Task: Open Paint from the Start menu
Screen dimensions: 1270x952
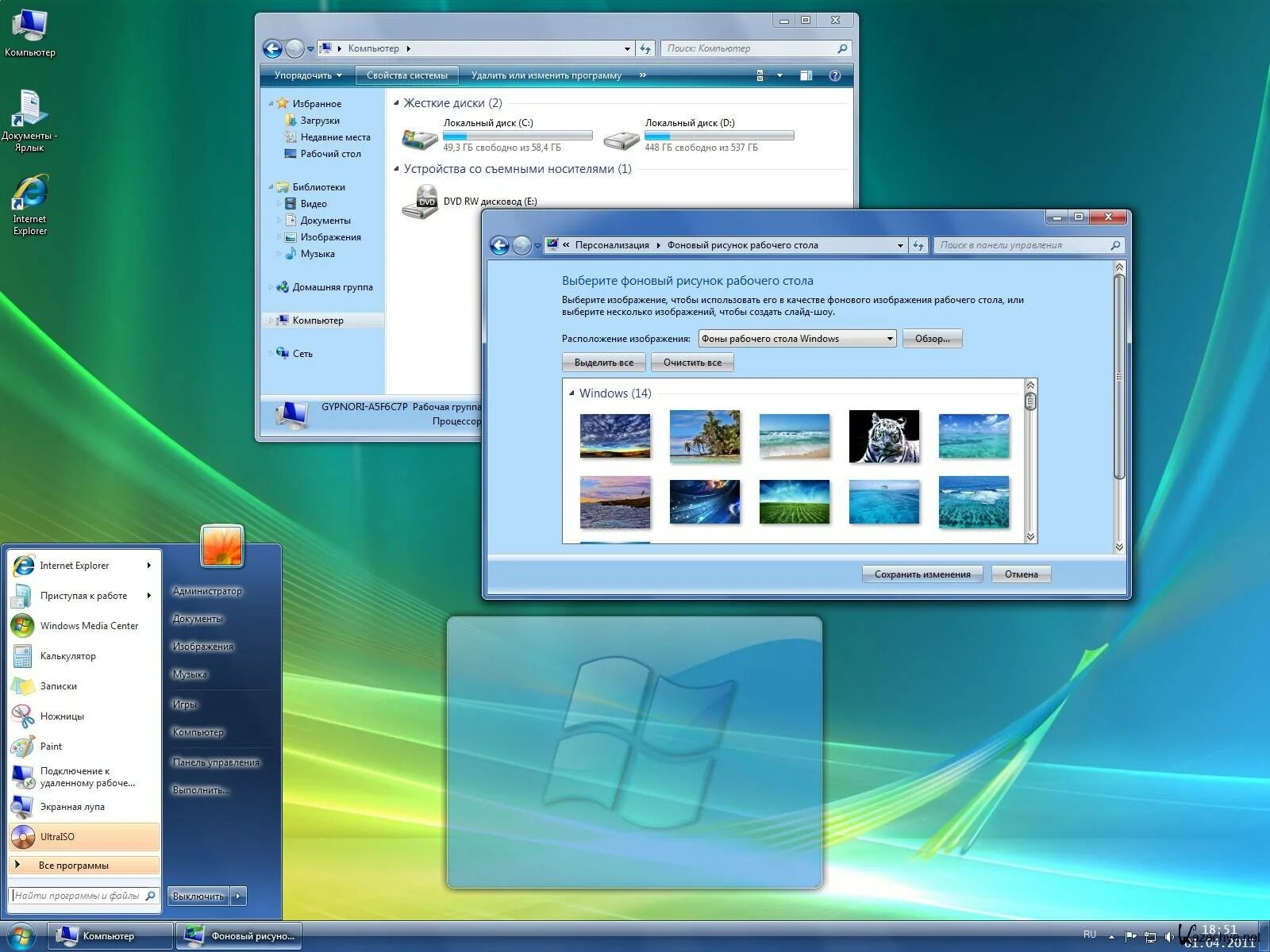Action: coord(84,747)
